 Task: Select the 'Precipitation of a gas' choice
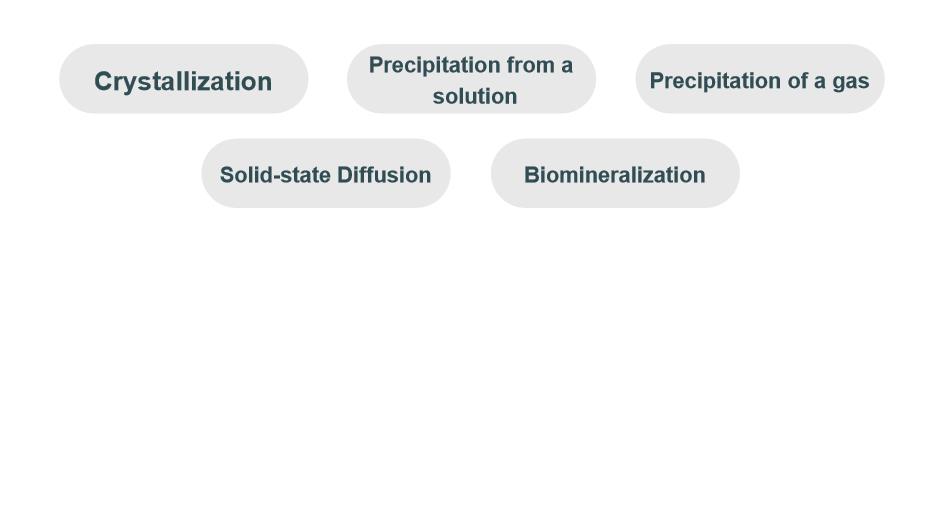(759, 79)
